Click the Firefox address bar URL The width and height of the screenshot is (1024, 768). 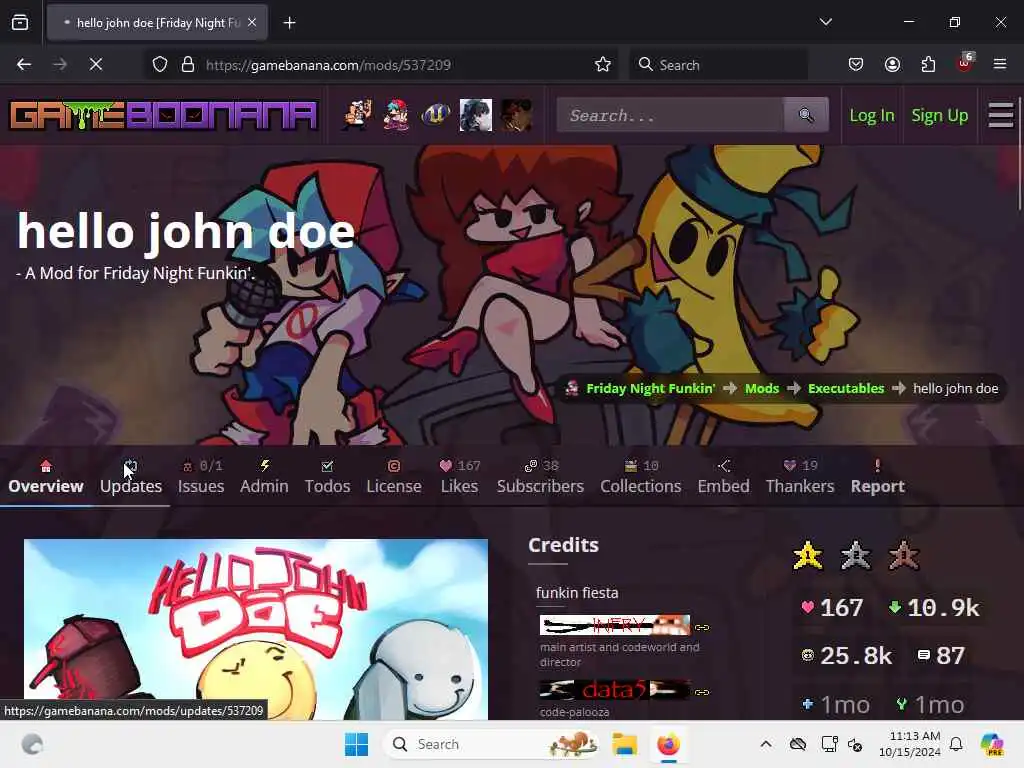pyautogui.click(x=328, y=65)
